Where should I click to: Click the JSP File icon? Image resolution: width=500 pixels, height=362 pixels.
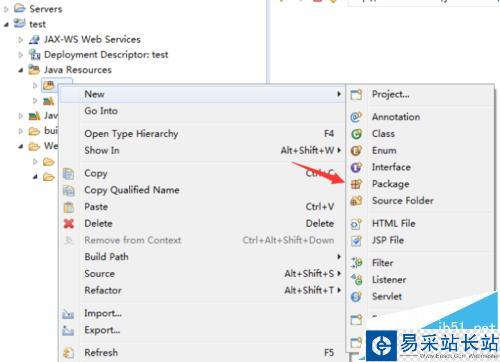[356, 240]
